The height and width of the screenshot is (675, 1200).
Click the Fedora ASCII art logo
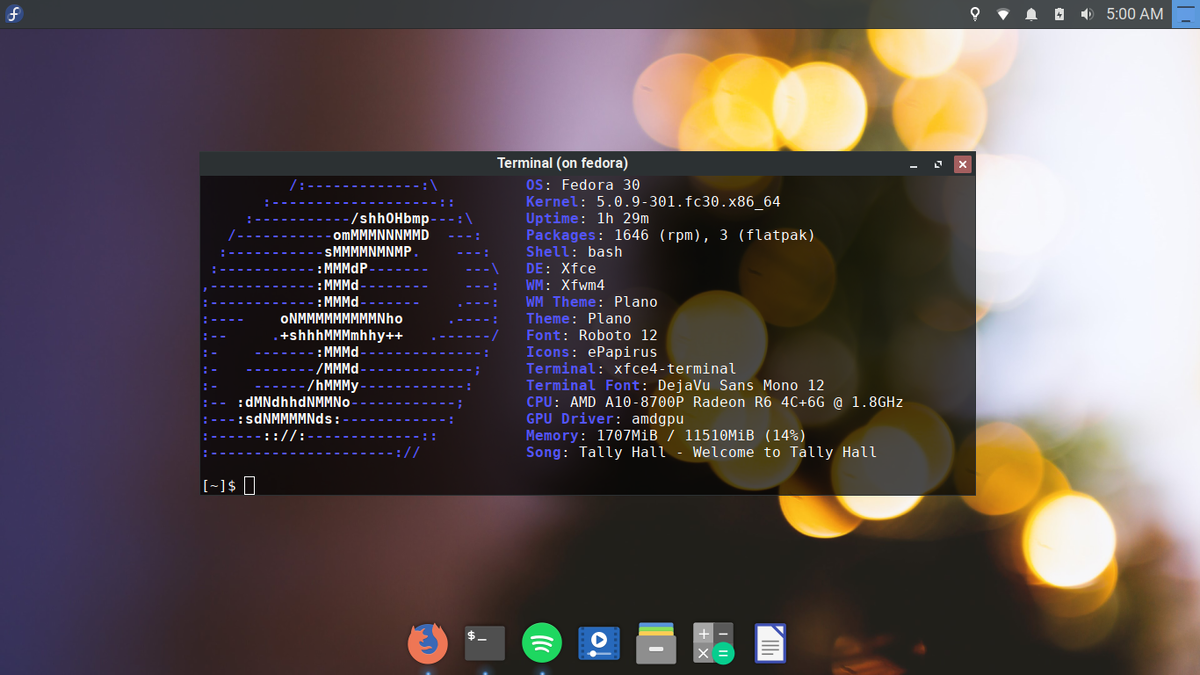click(x=351, y=318)
